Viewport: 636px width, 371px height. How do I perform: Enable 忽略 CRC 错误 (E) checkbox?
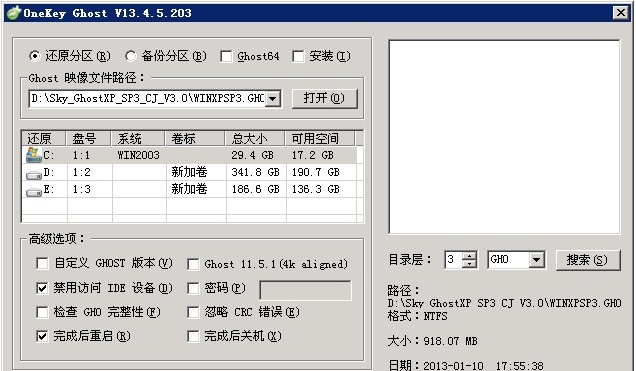[193, 312]
